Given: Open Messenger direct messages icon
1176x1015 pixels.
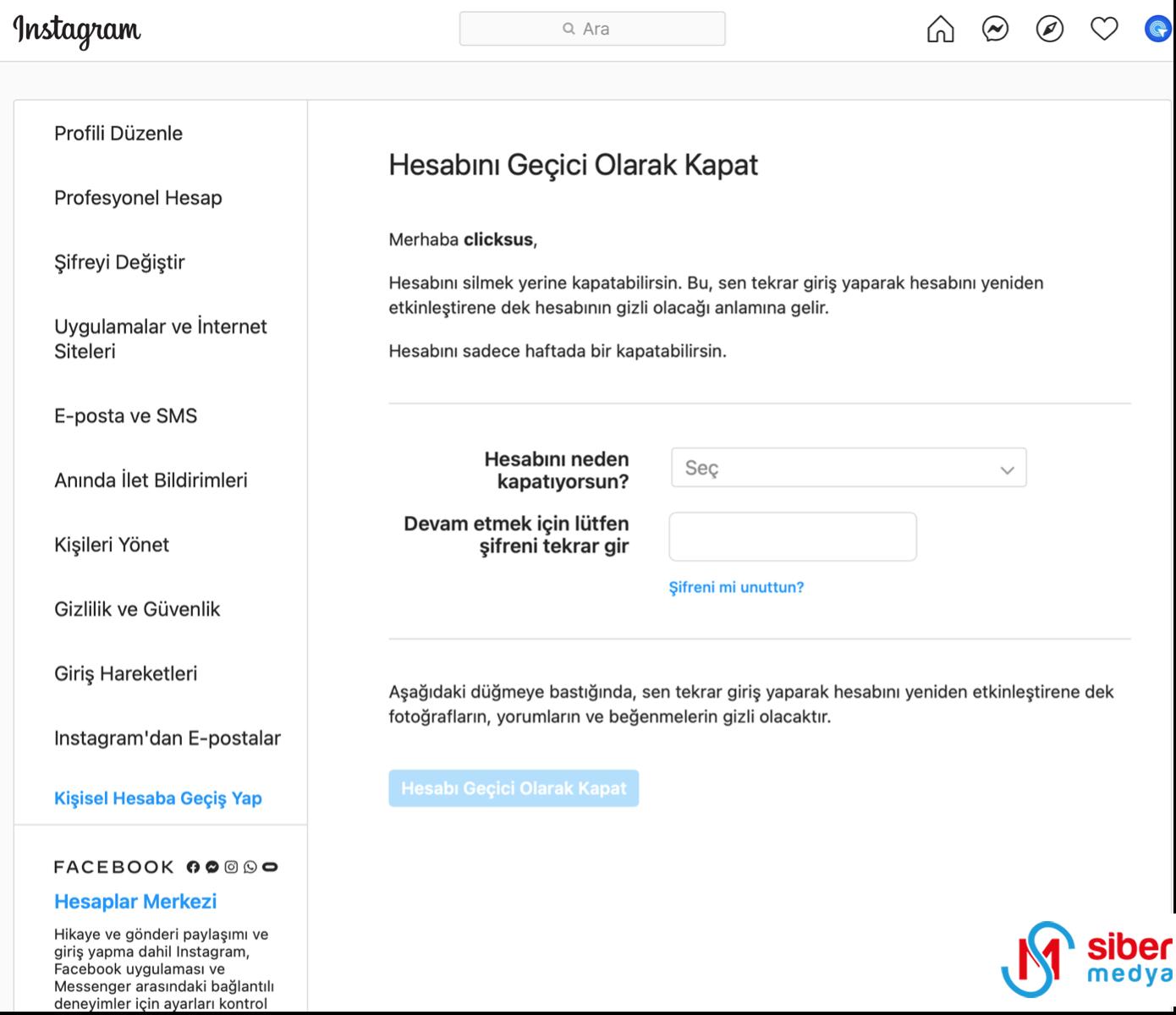Looking at the screenshot, I should tap(995, 30).
